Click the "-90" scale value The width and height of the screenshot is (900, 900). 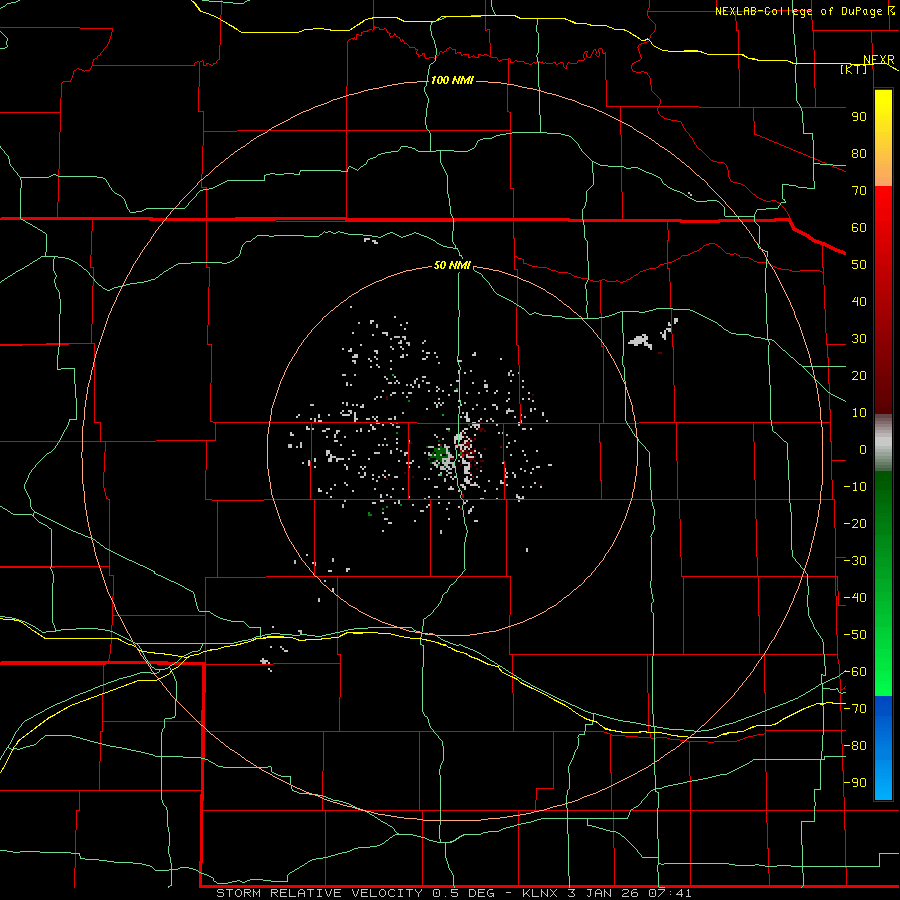pos(855,783)
